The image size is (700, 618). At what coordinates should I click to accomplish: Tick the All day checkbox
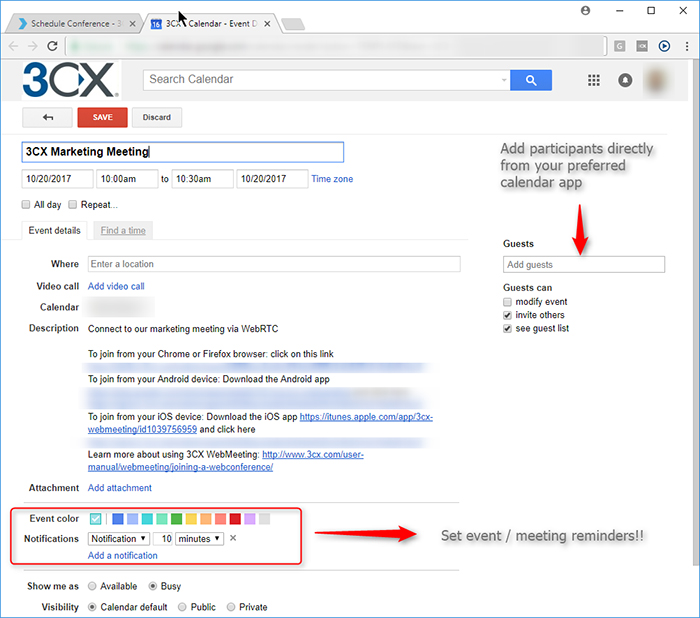coord(26,205)
